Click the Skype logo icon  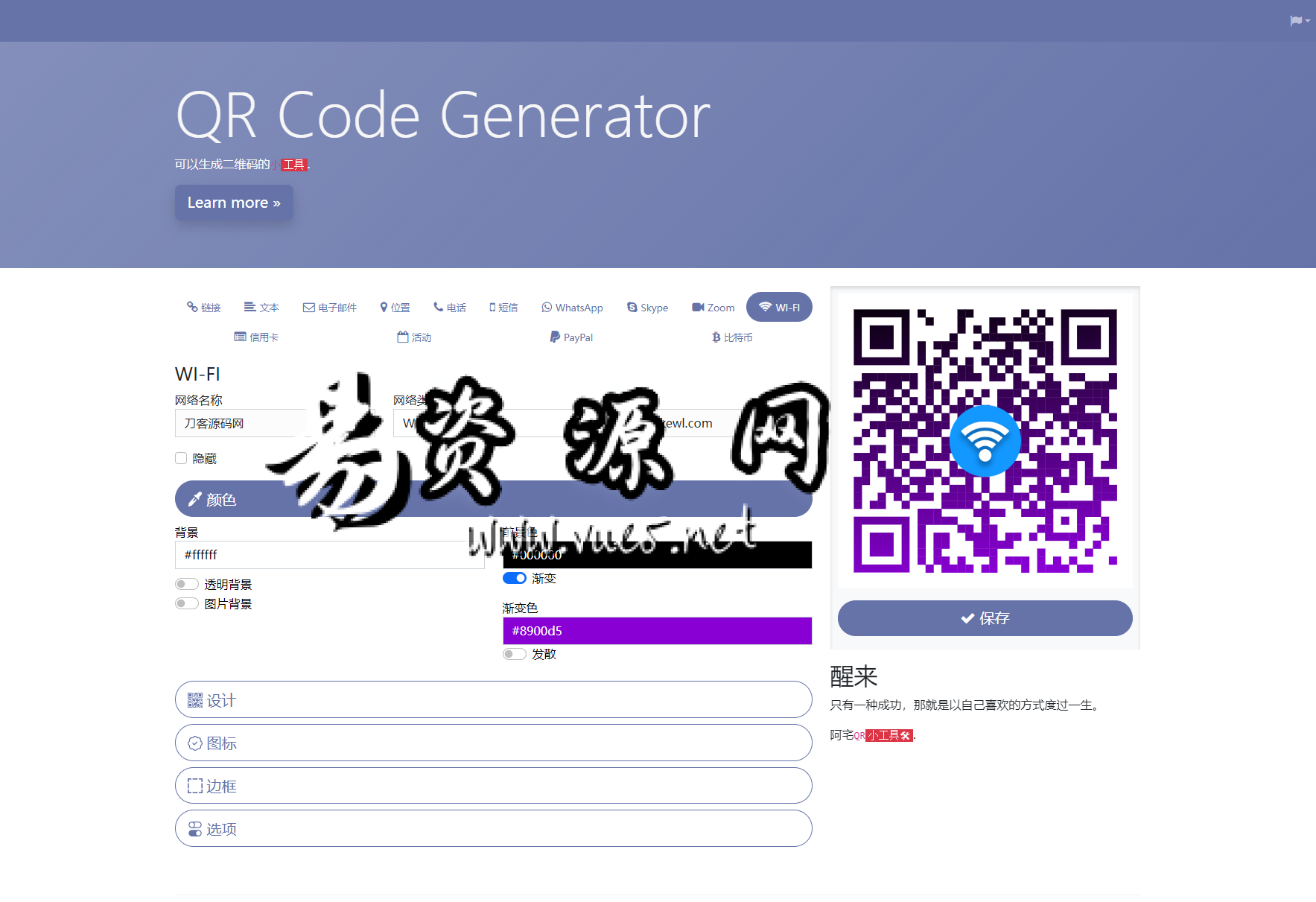(x=632, y=307)
